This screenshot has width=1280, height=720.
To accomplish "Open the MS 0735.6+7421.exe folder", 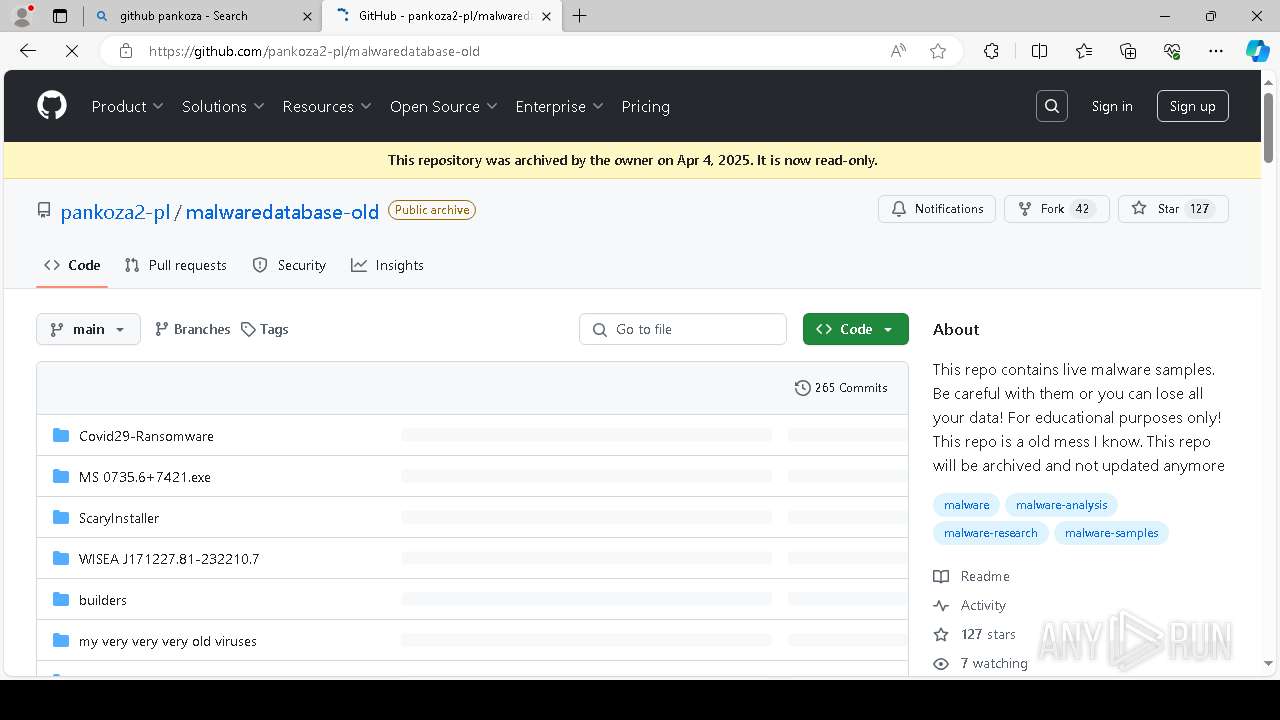I will pyautogui.click(x=145, y=477).
